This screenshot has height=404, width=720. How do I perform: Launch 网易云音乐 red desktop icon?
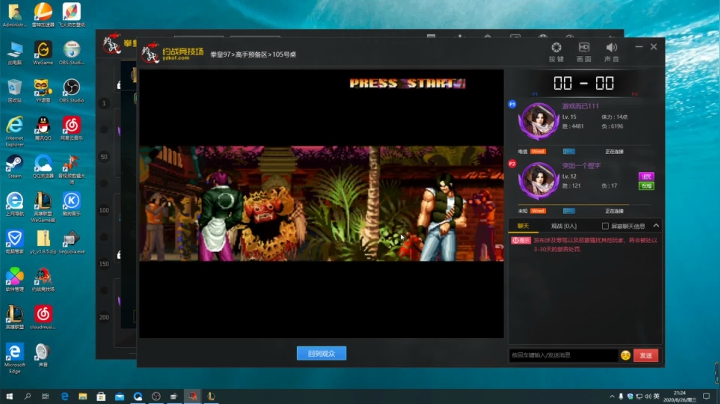pos(72,128)
